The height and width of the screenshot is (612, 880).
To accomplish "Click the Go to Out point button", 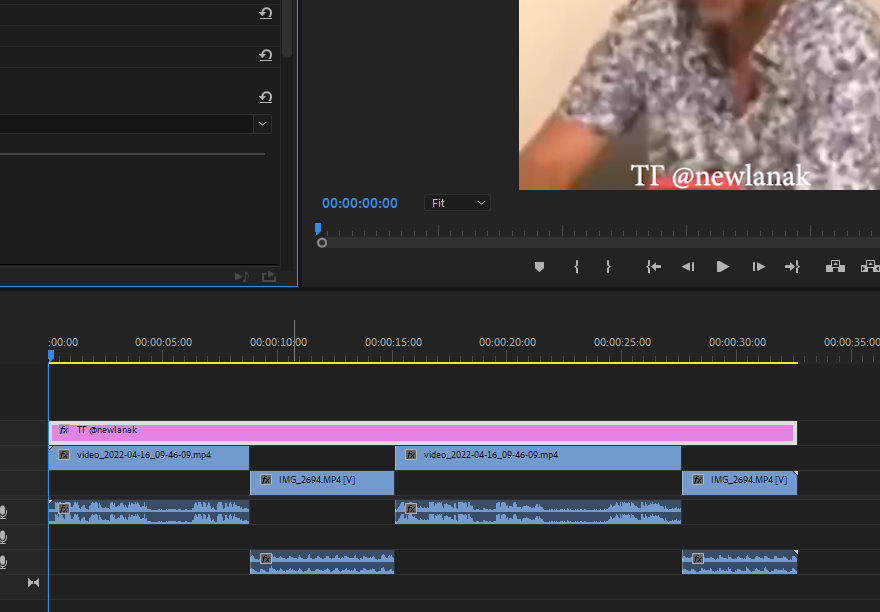I will click(x=792, y=267).
